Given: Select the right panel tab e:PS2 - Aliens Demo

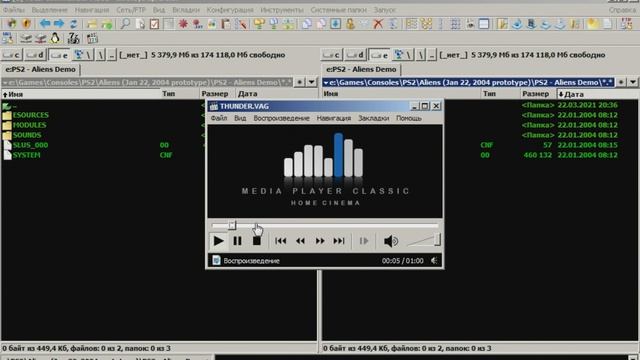Looking at the screenshot, I should click(x=361, y=69).
